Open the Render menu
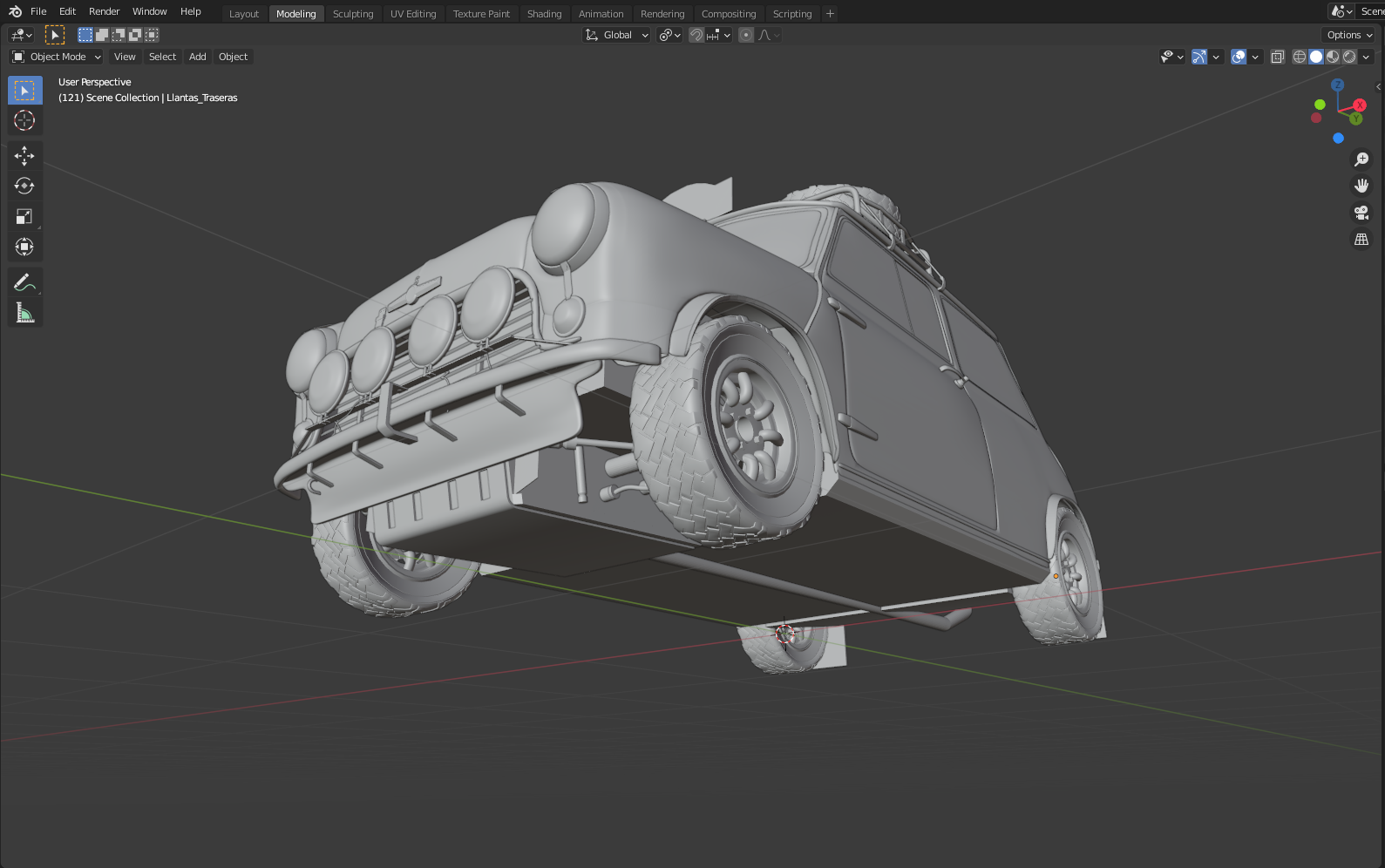 click(x=104, y=11)
